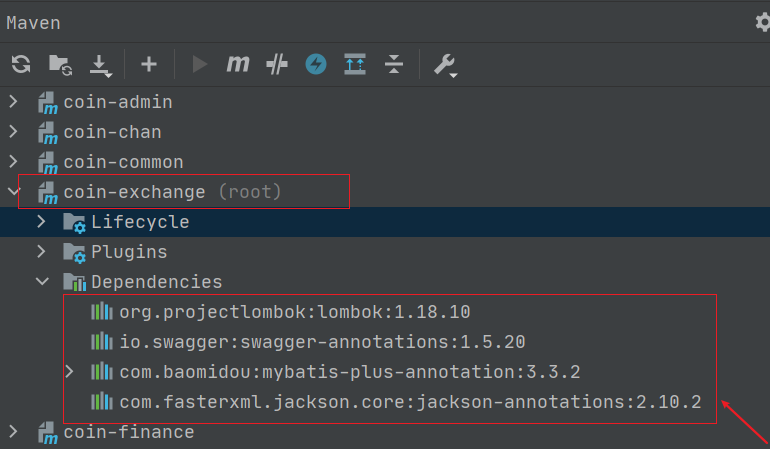Click the Collapse All icon

coord(394,65)
